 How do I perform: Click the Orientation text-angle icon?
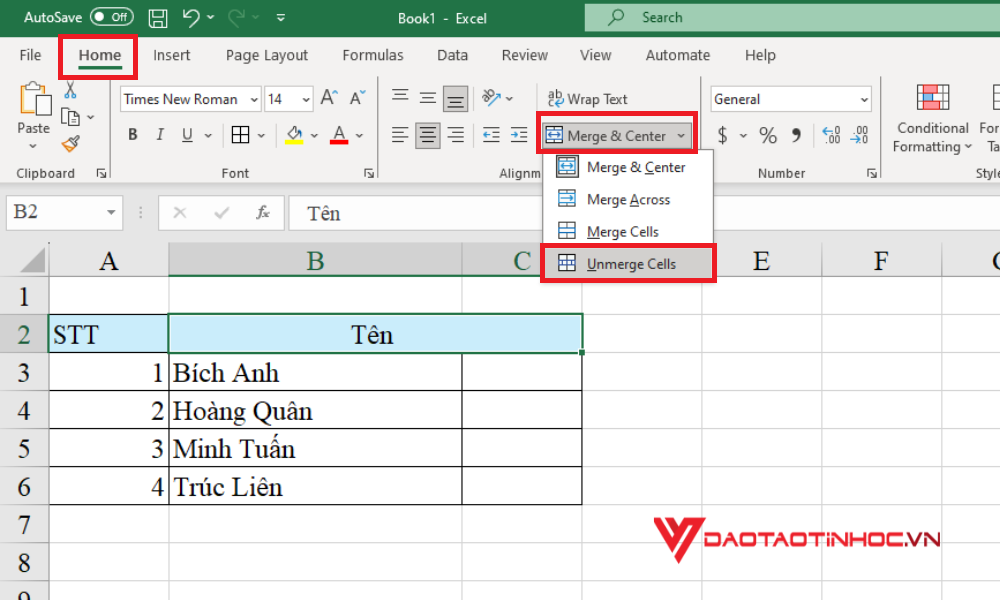point(492,98)
